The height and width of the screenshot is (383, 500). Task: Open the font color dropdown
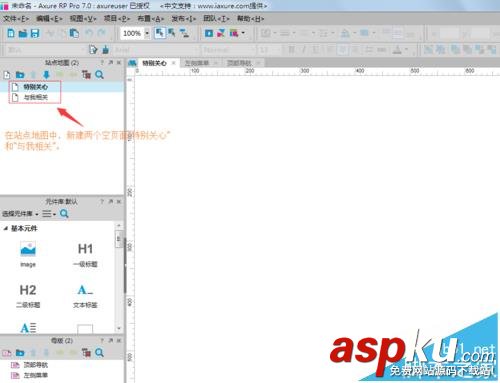click(407, 50)
